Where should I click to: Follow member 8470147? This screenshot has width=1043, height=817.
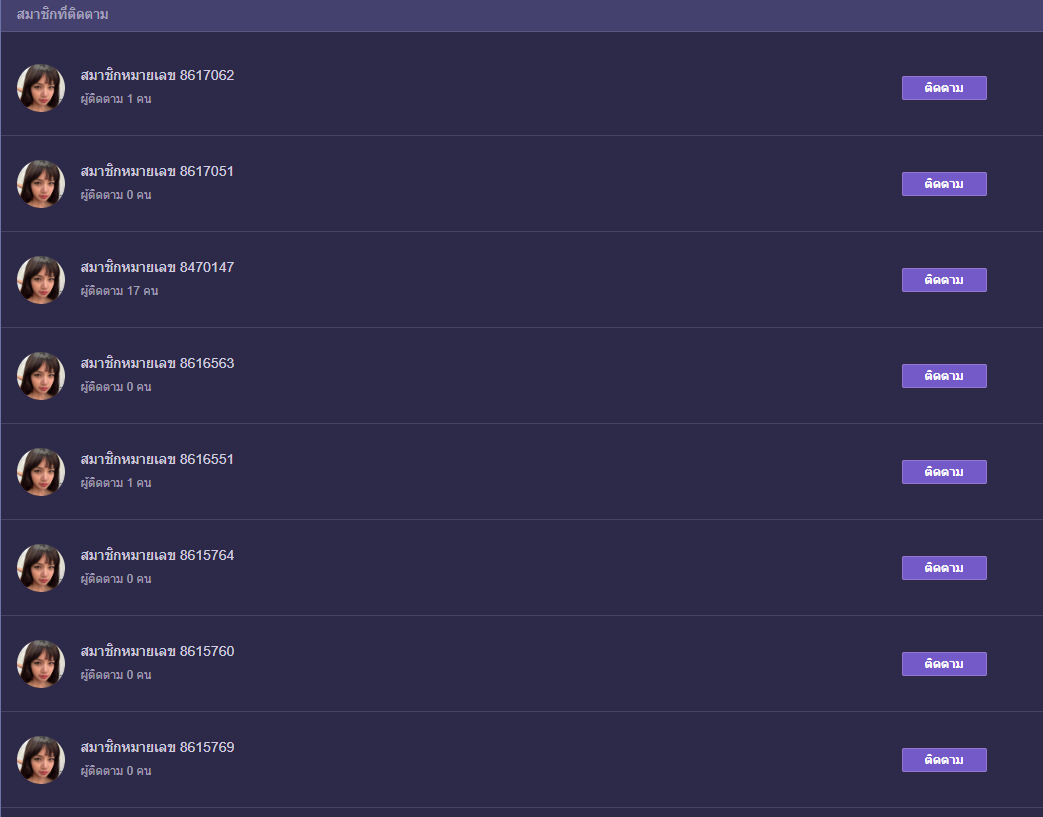click(944, 280)
